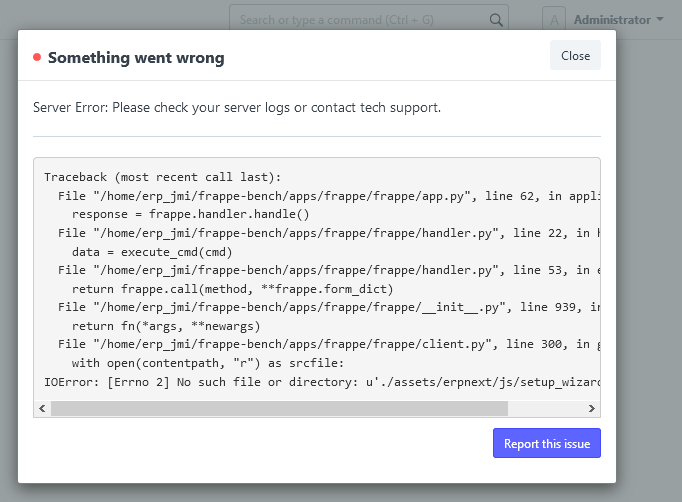Screen dimensions: 682x502
Task: Click the traceback scrollbar left arrow
Action: click(42, 408)
